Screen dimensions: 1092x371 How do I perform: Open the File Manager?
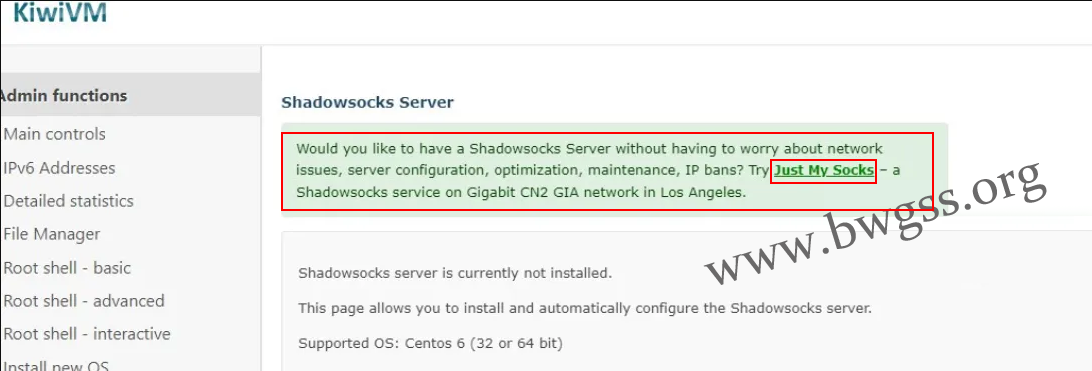click(52, 235)
